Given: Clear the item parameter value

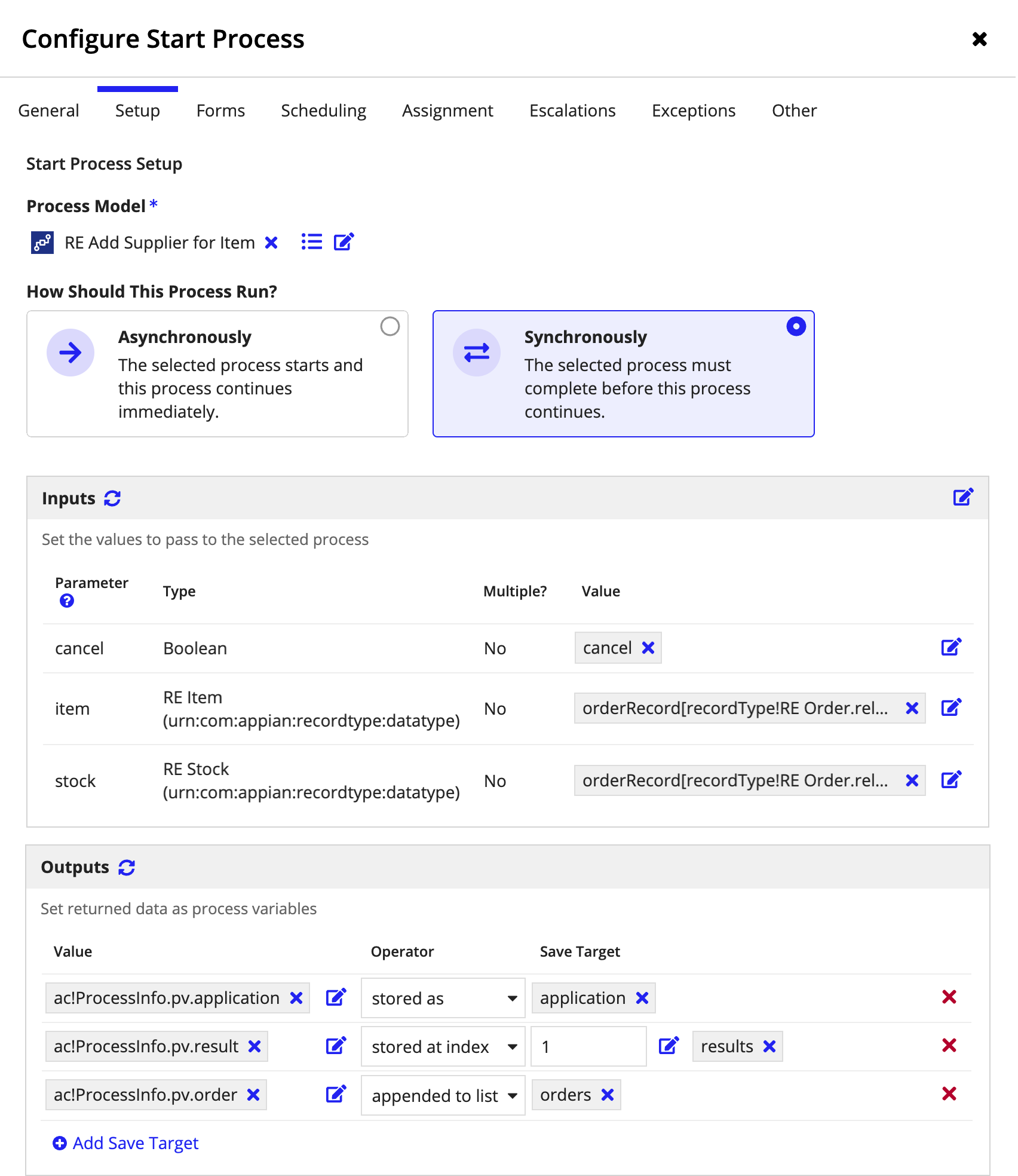Looking at the screenshot, I should tap(912, 708).
